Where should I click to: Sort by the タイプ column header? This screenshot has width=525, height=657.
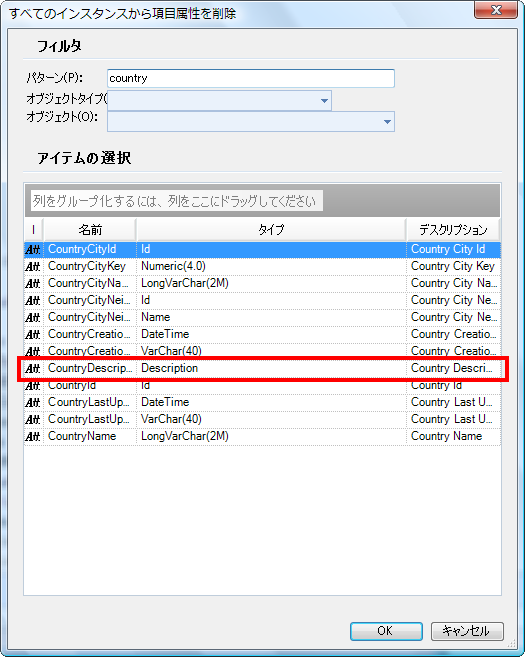click(x=271, y=230)
